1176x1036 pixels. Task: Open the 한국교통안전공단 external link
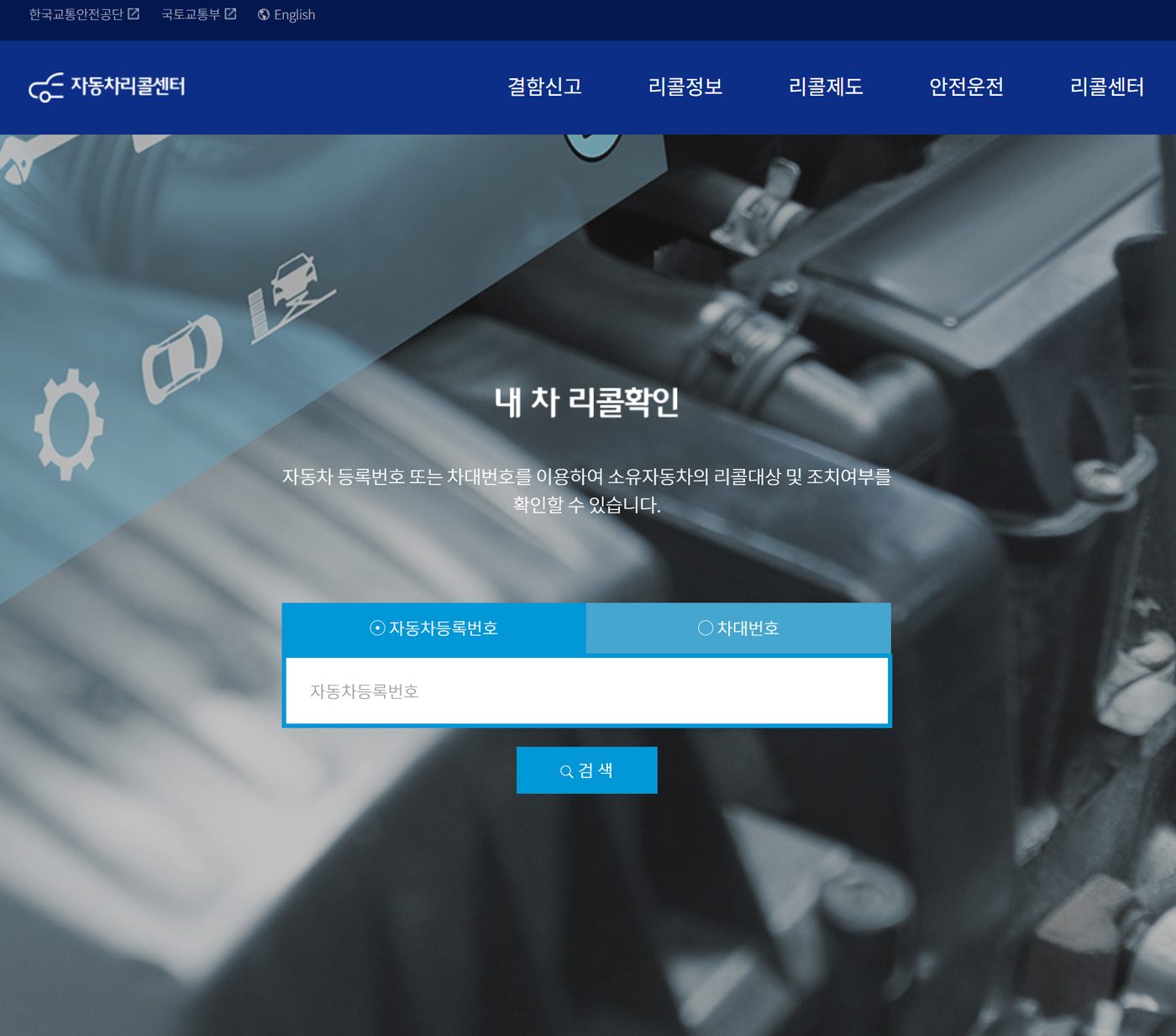84,14
